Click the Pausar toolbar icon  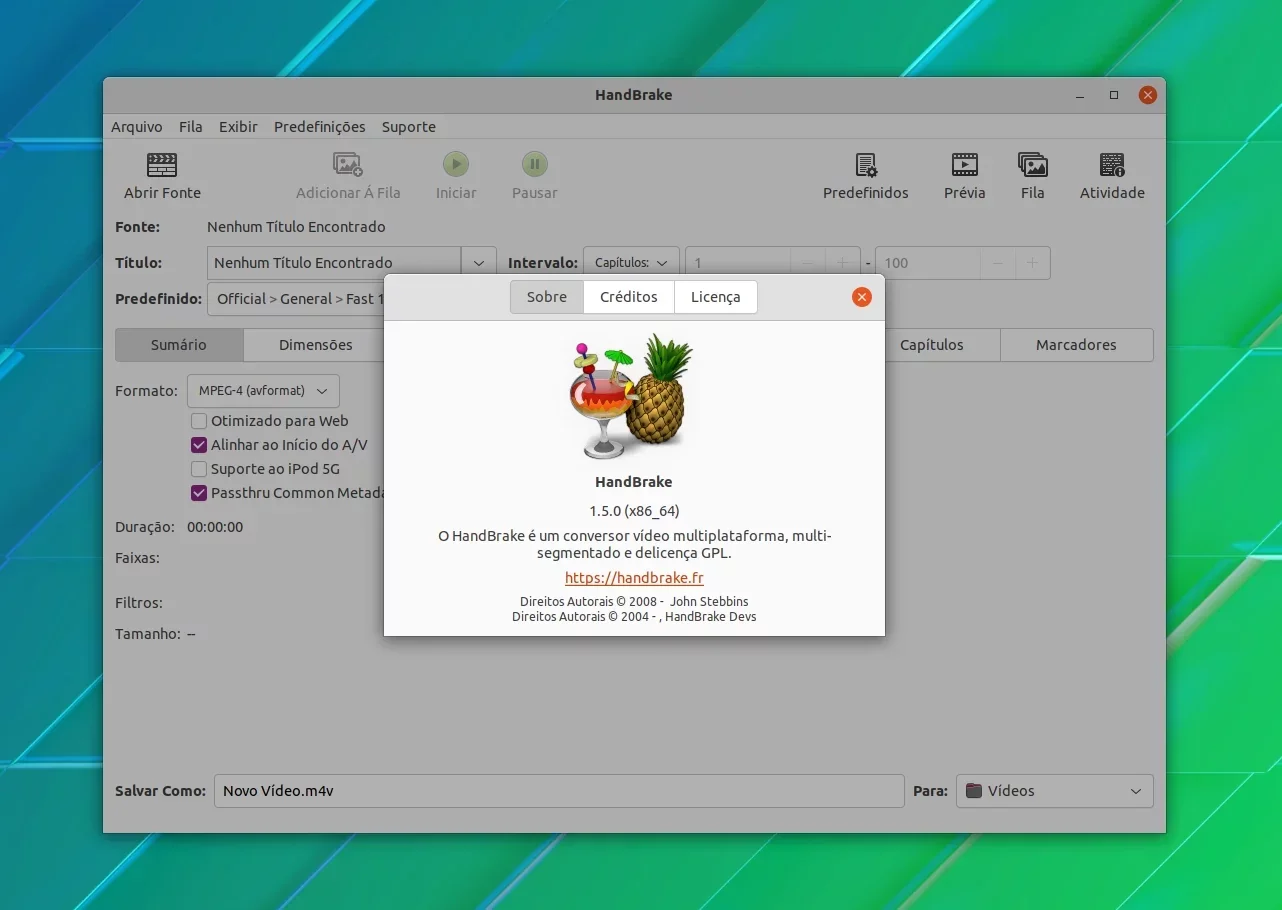coord(535,165)
